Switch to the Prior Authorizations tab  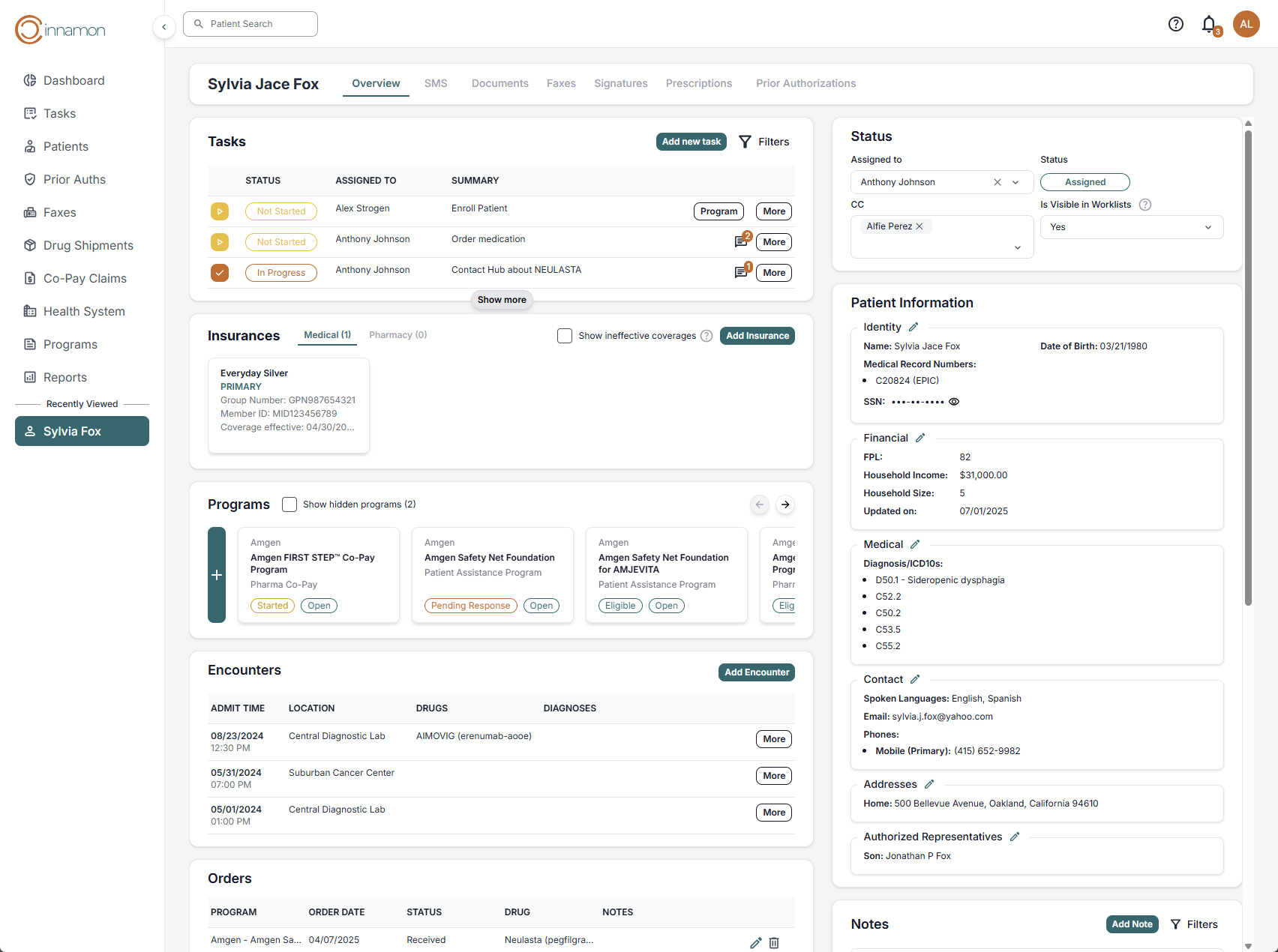click(x=805, y=83)
